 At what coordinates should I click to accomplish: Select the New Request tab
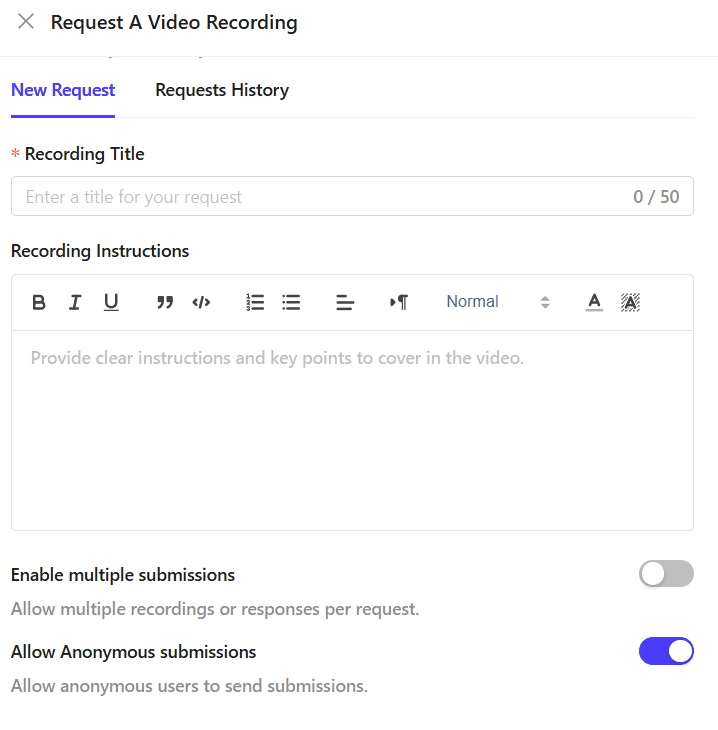coord(63,90)
